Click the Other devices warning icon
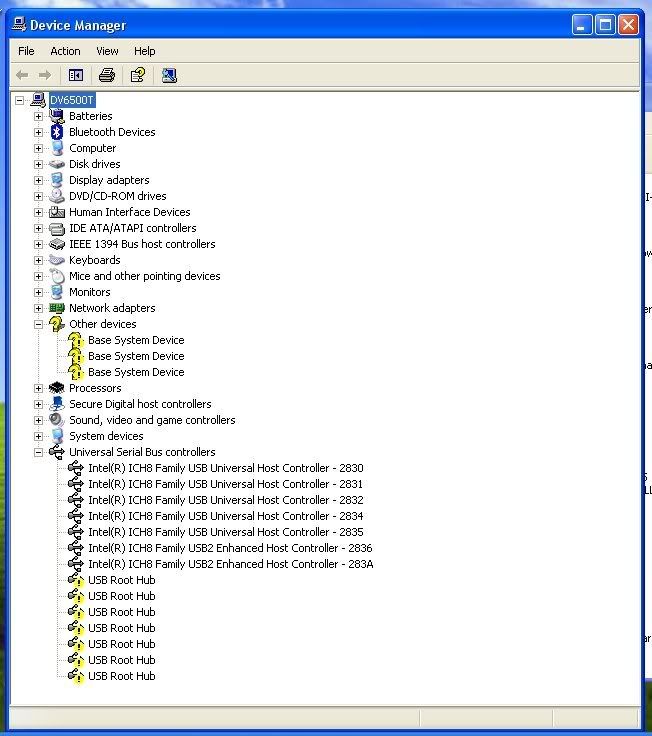Screen dimensions: 652x736 (57, 324)
